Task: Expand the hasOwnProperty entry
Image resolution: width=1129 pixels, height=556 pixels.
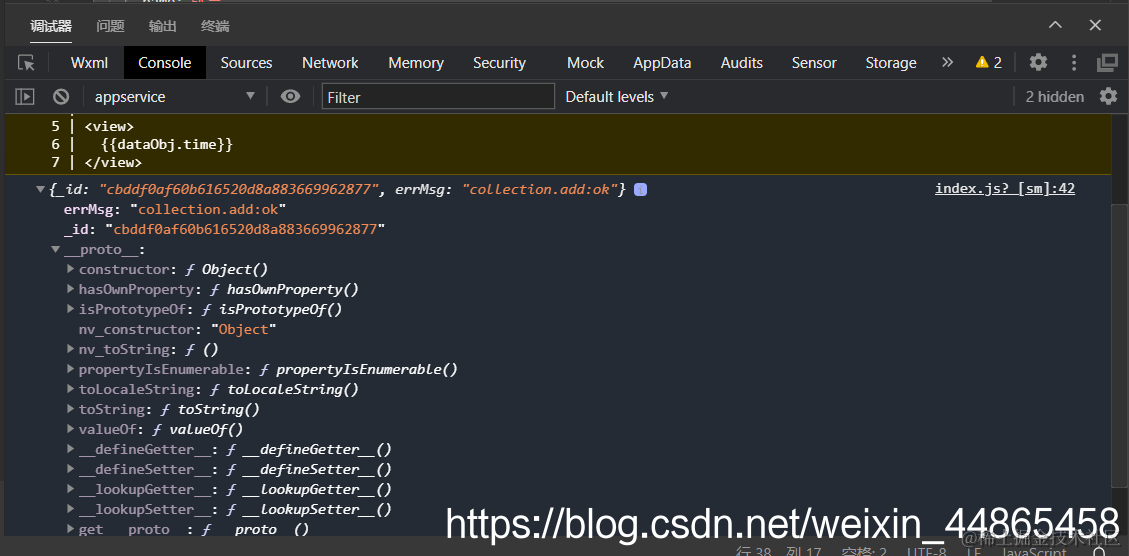Action: point(71,289)
